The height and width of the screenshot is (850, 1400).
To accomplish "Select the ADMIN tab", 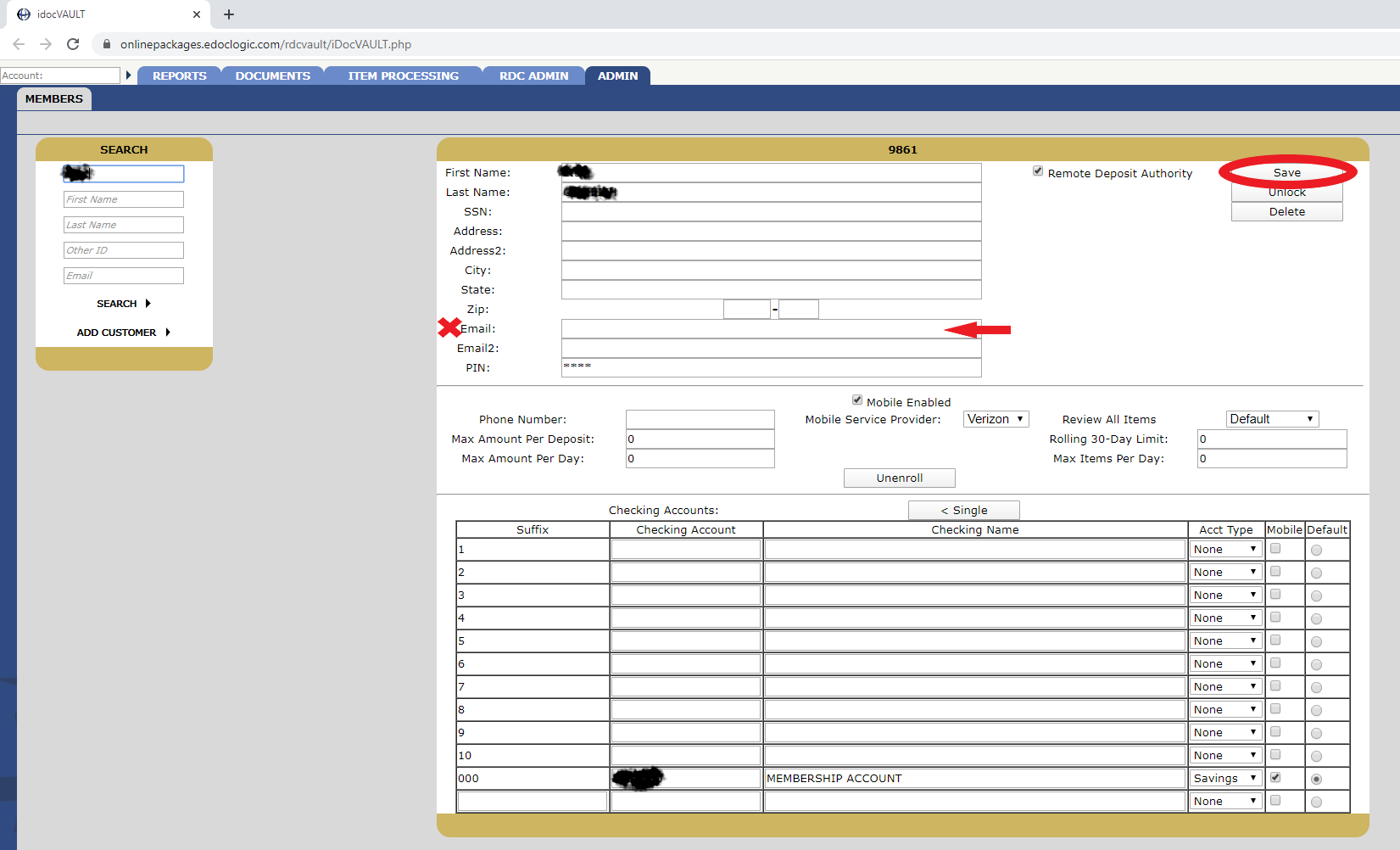I will (x=618, y=75).
